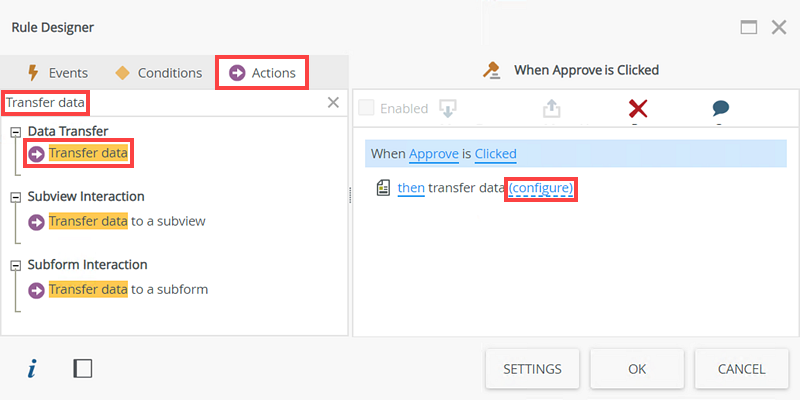The image size is (800, 400).
Task: Collapse the Data Transfer group
Action: 16,132
